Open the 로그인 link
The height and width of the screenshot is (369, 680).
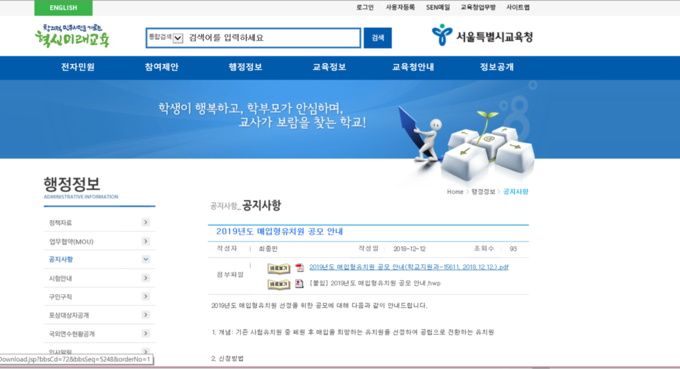(365, 7)
